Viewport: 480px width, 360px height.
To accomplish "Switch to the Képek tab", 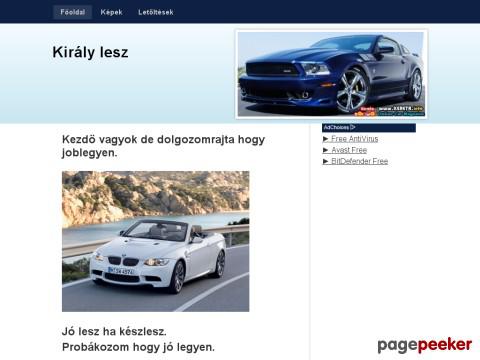I will pyautogui.click(x=111, y=12).
